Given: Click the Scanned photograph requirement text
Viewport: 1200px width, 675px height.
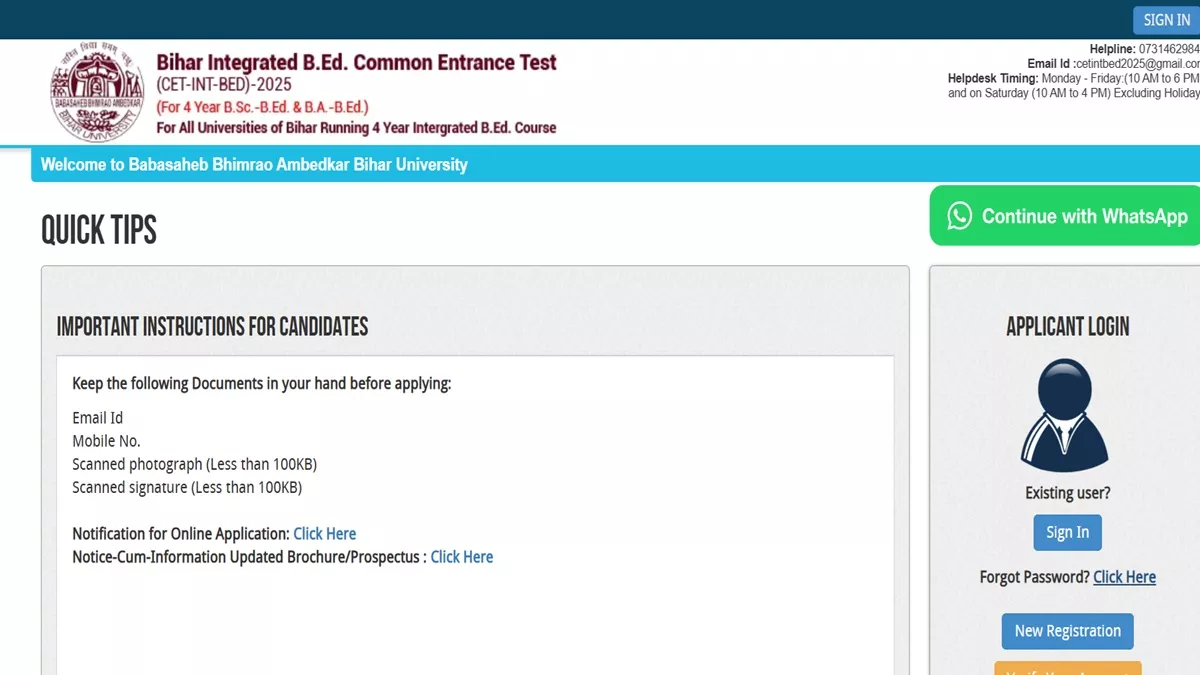Looking at the screenshot, I should pos(194,464).
